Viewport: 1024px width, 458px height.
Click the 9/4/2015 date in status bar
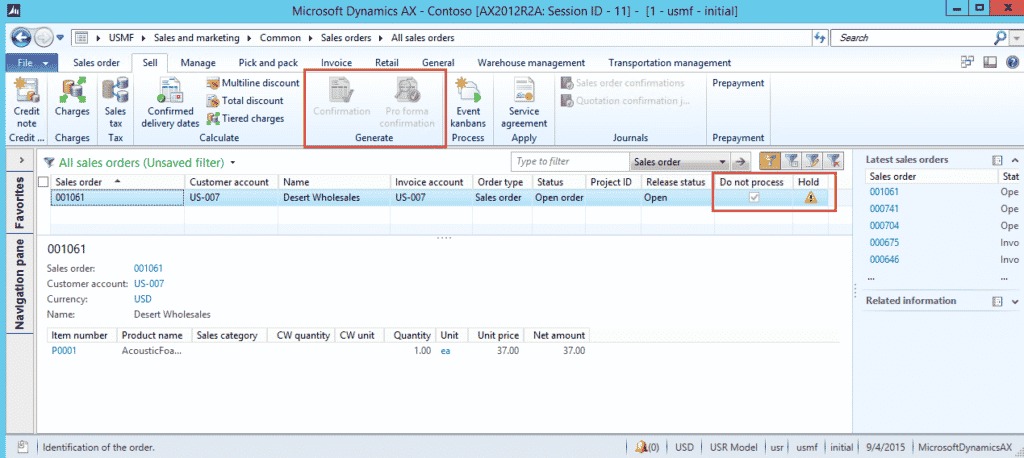coord(884,448)
